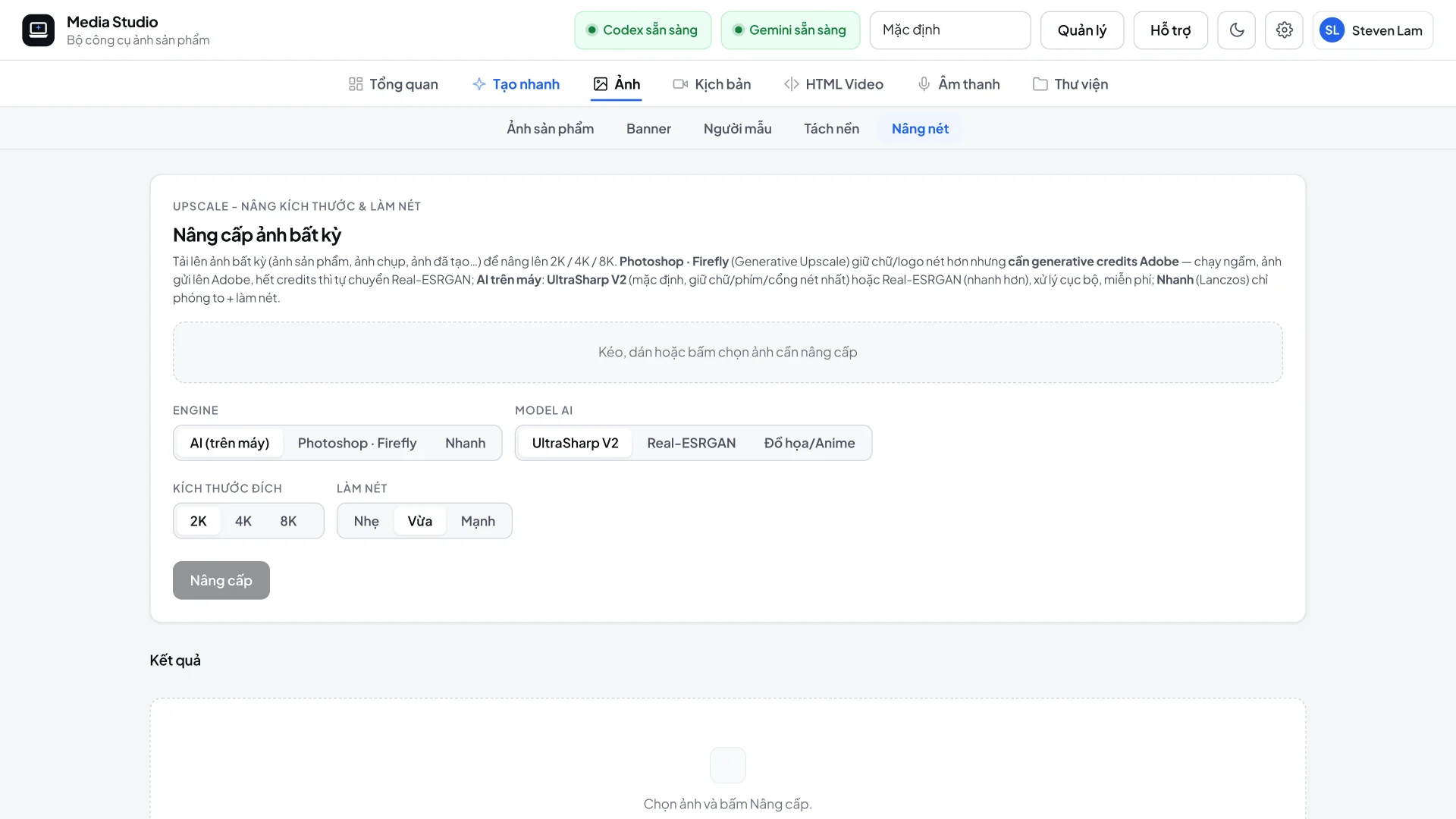Click the Hỗ trợ button
Screen dimensions: 1456x819
tap(1171, 30)
